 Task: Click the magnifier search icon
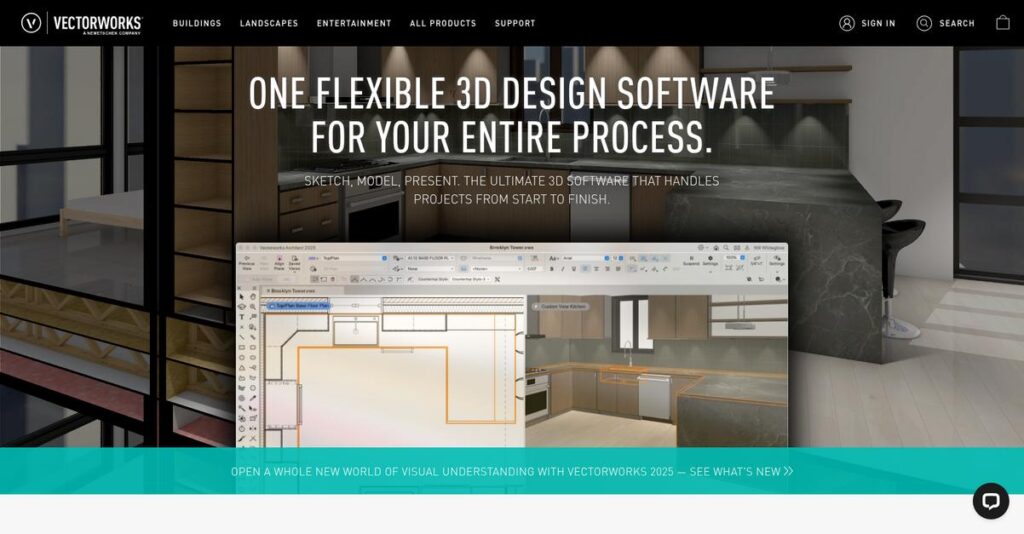tap(924, 24)
